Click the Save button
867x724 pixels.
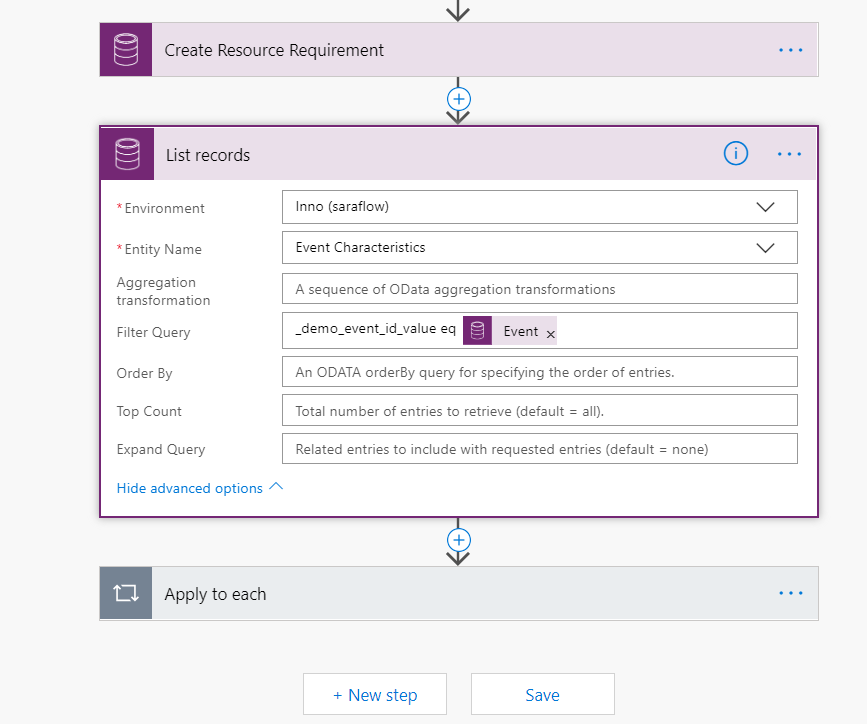click(x=542, y=695)
